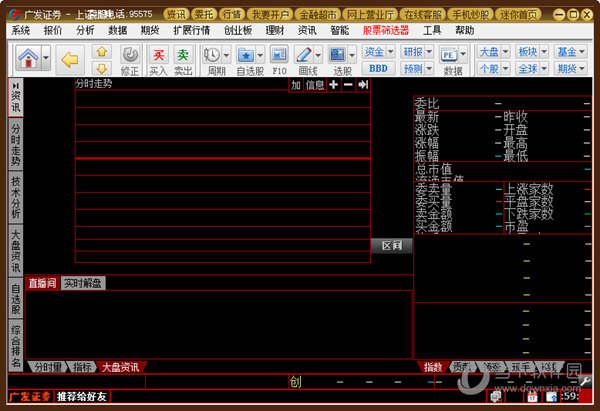Viewport: 600px width, 411px height.
Task: Collapse the sidebar with 资讯 tab
Action: pyautogui.click(x=16, y=85)
